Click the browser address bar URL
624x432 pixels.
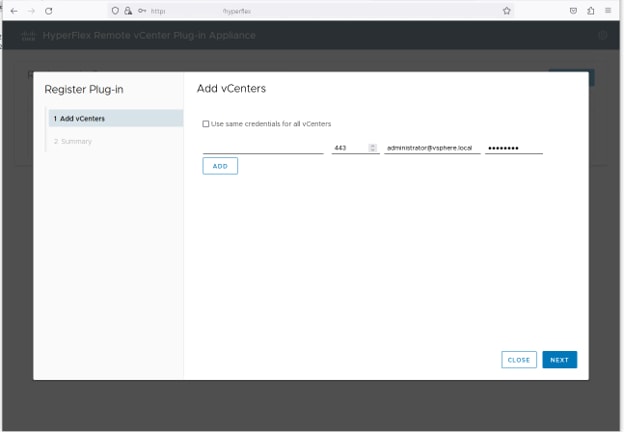(310, 11)
